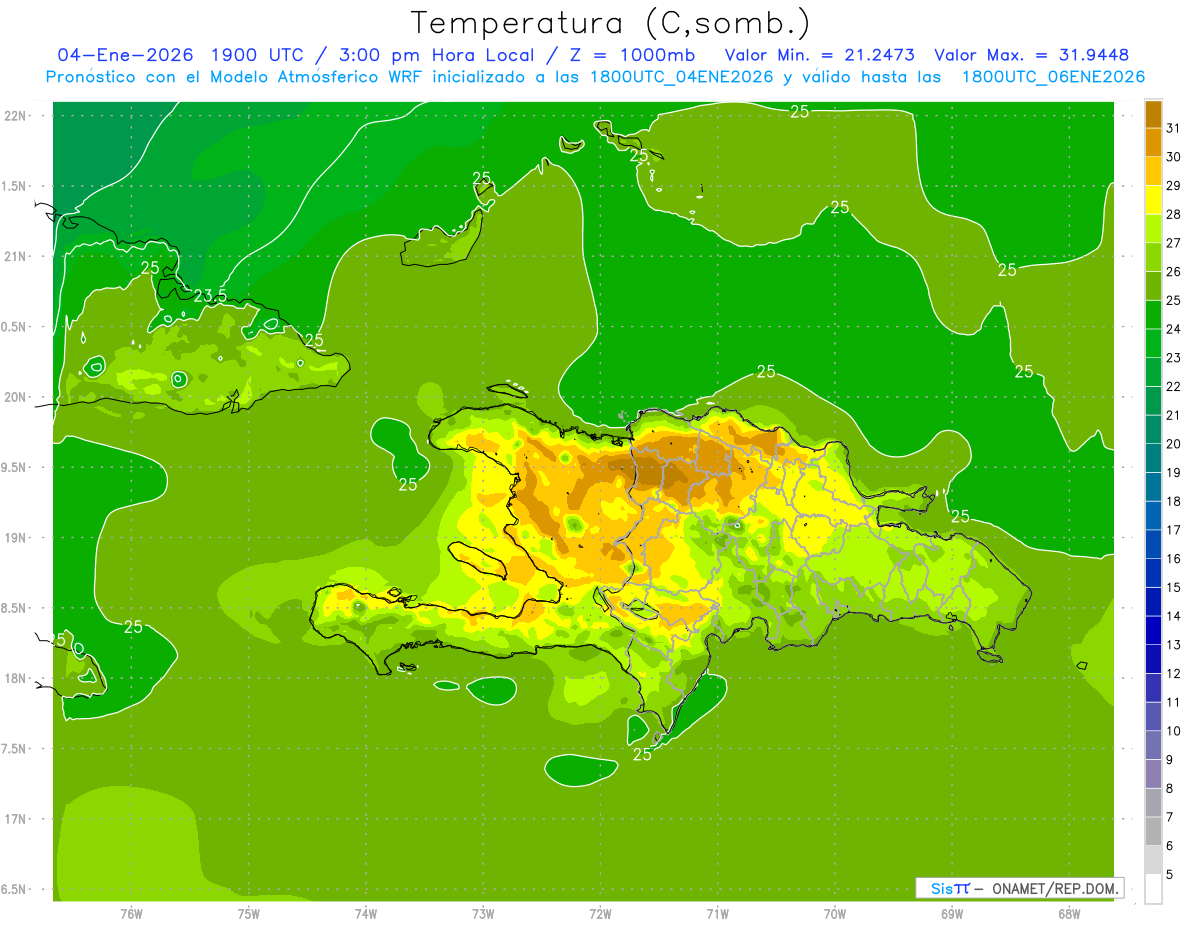Click the "74W" longitude label
Image resolution: width=1200 pixels, height=927 pixels.
(x=365, y=913)
